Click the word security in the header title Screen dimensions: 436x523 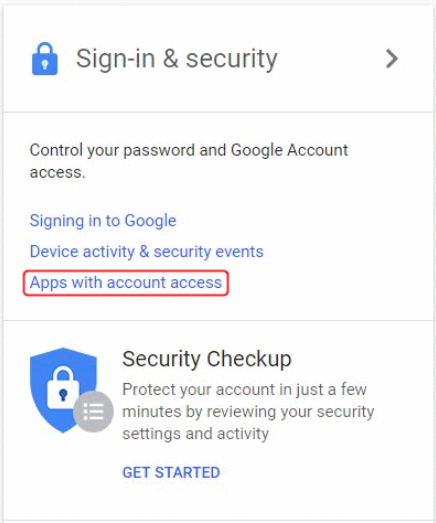point(231,59)
